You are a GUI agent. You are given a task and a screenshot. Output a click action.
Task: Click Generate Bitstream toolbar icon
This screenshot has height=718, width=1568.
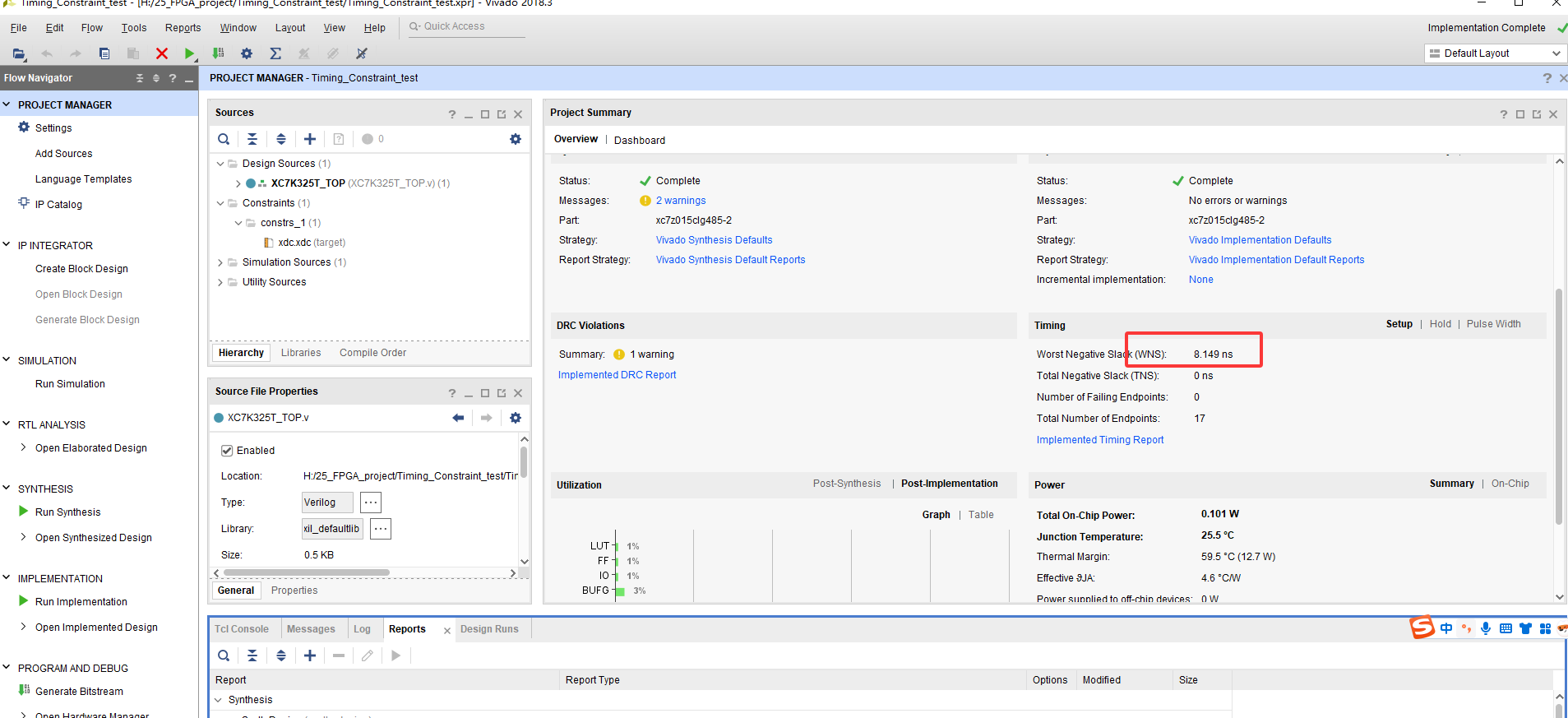[x=218, y=53]
